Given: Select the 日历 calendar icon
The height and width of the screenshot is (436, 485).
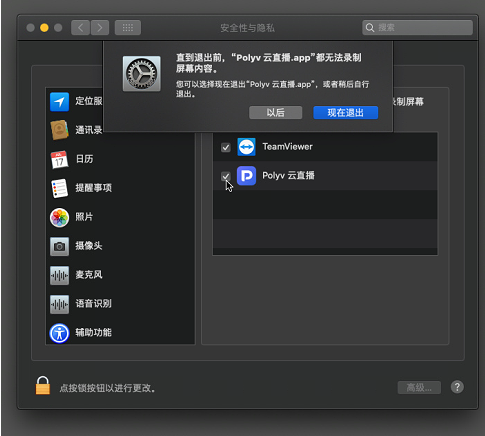Looking at the screenshot, I should pyautogui.click(x=59, y=159).
